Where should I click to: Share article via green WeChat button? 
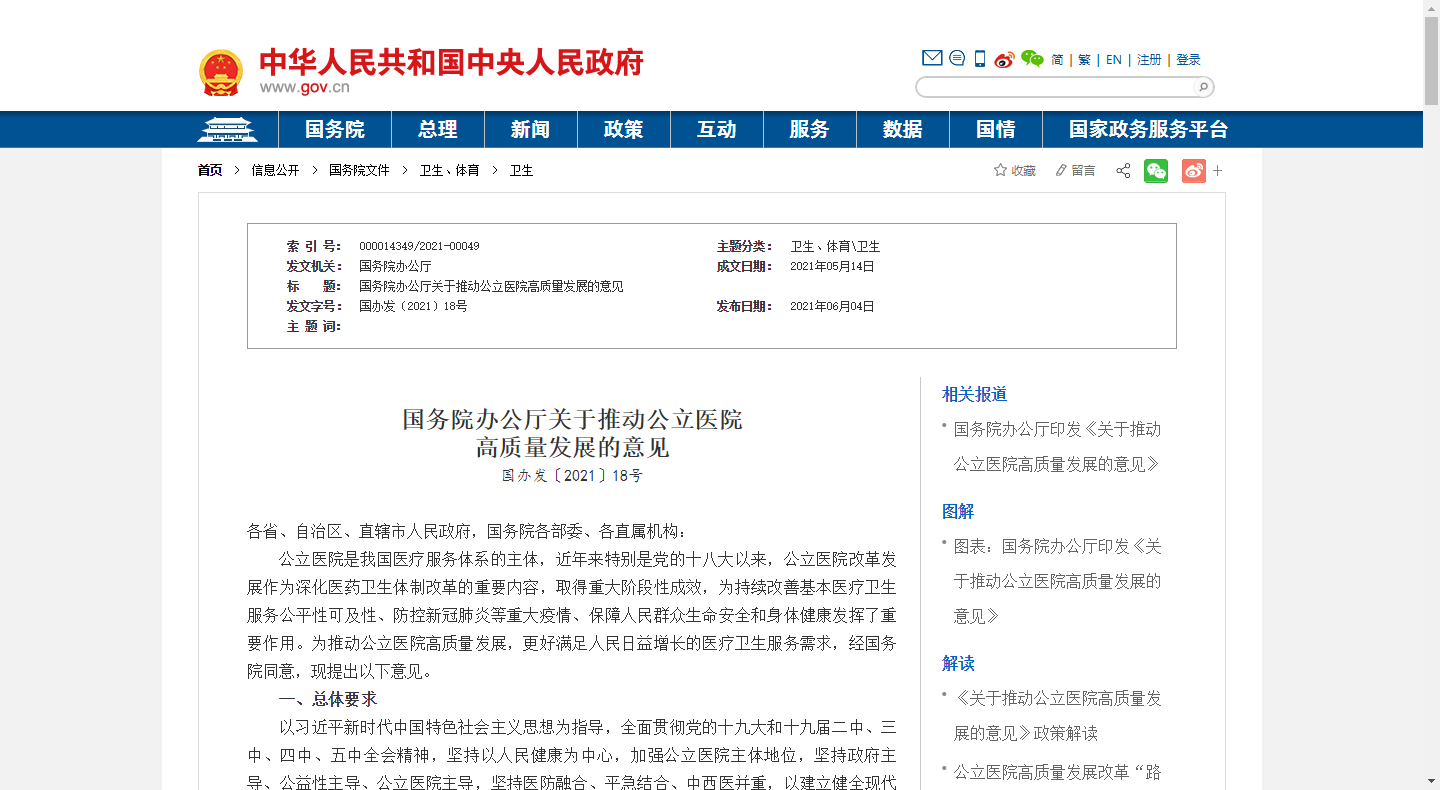click(1156, 171)
